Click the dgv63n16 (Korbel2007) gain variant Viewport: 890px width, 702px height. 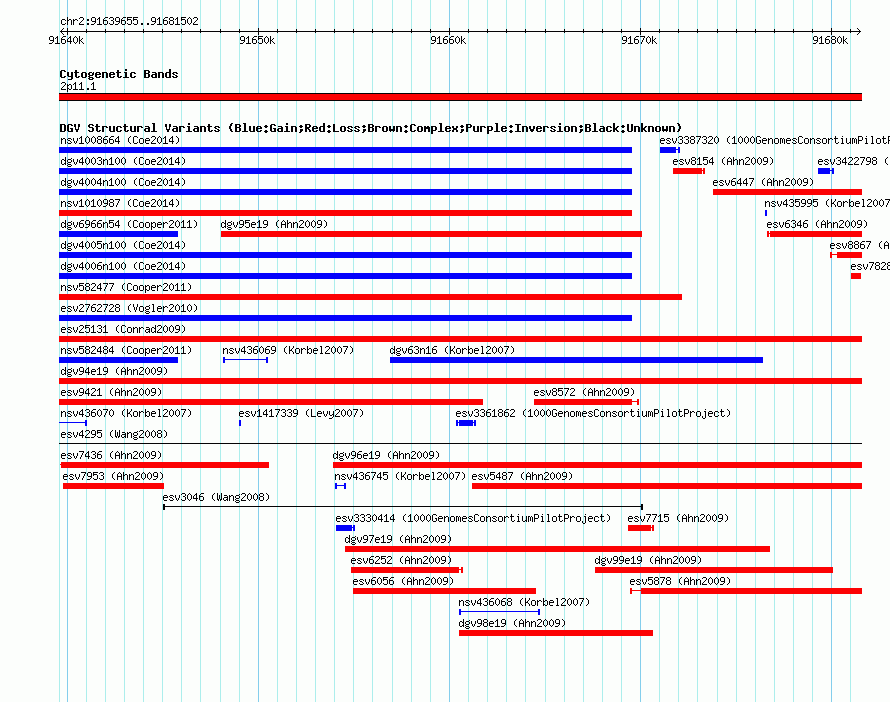pyautogui.click(x=576, y=360)
